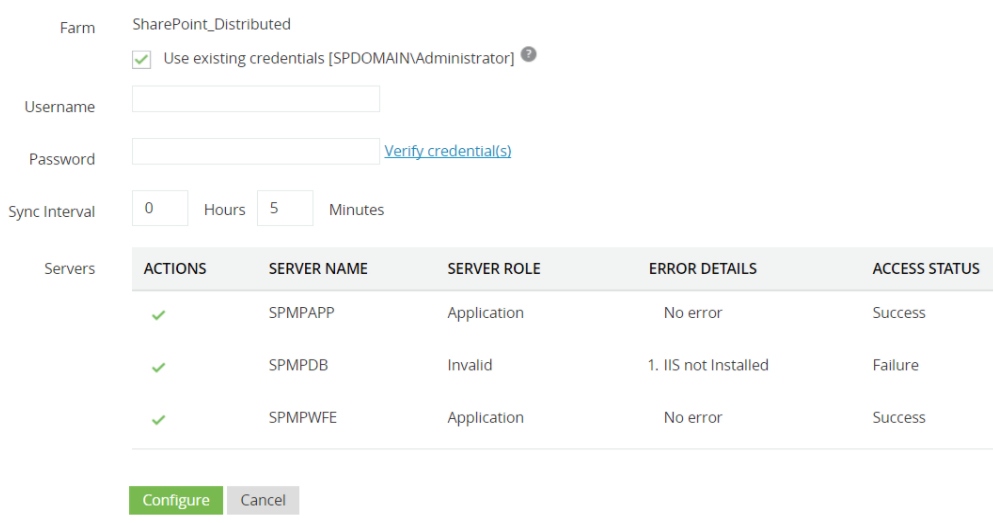Select the SPMPDB server name cell
Viewport: 993px width, 523px height.
(x=298, y=365)
